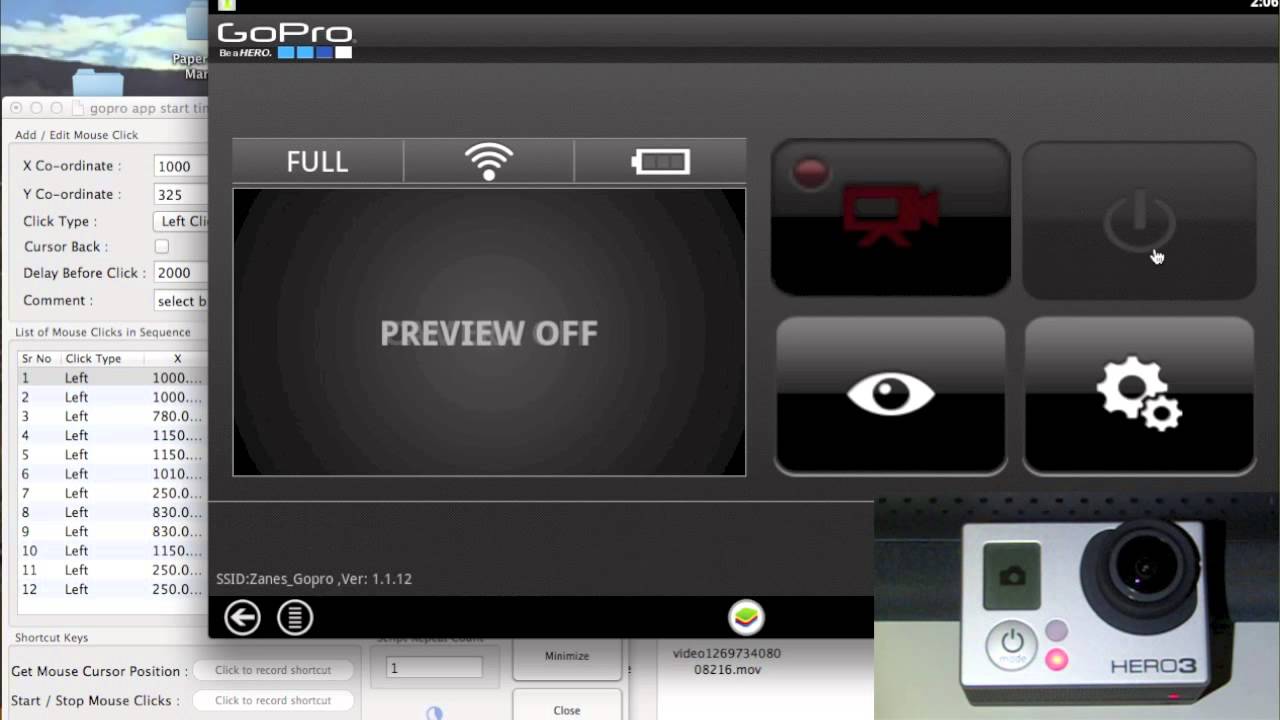Click the BlueStacks home logo icon
The image size is (1280, 720).
point(746,617)
